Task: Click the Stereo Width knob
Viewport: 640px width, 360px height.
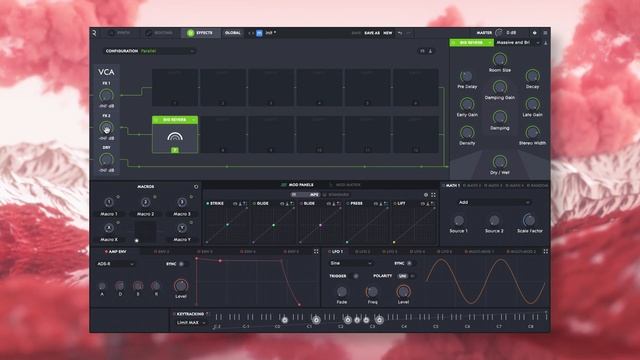Action: 532,133
